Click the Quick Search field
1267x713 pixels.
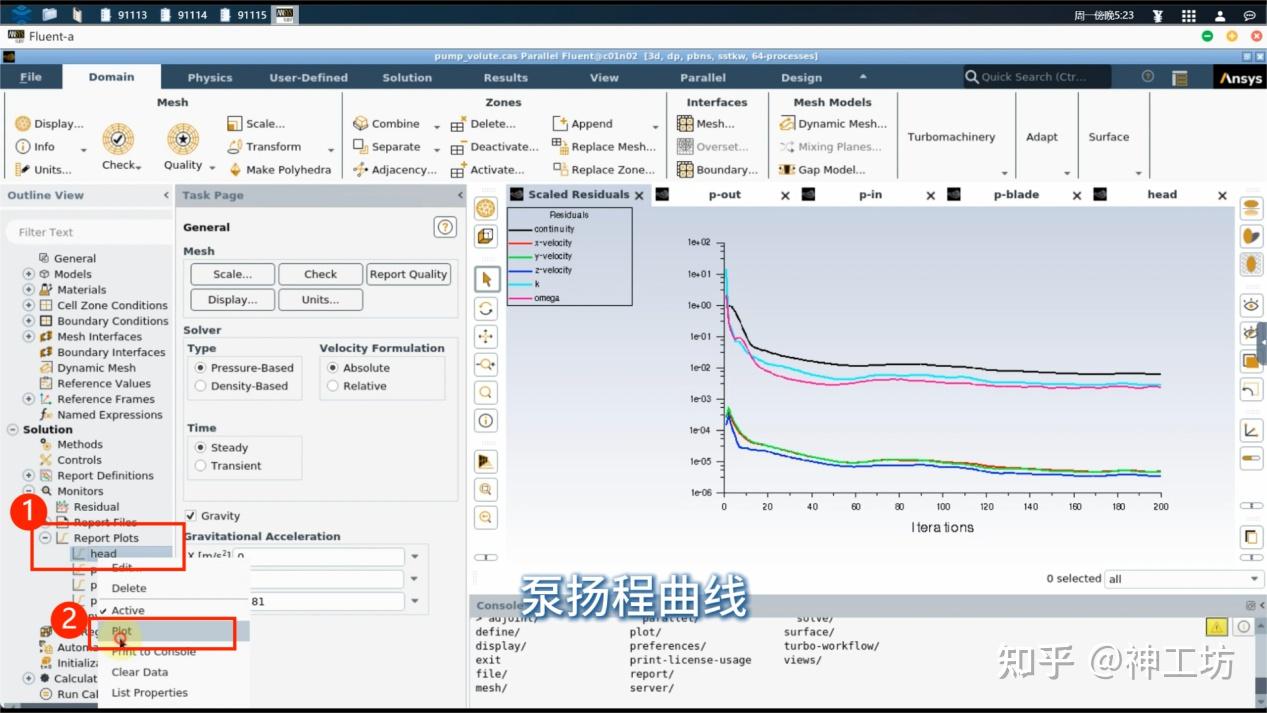coord(1038,77)
